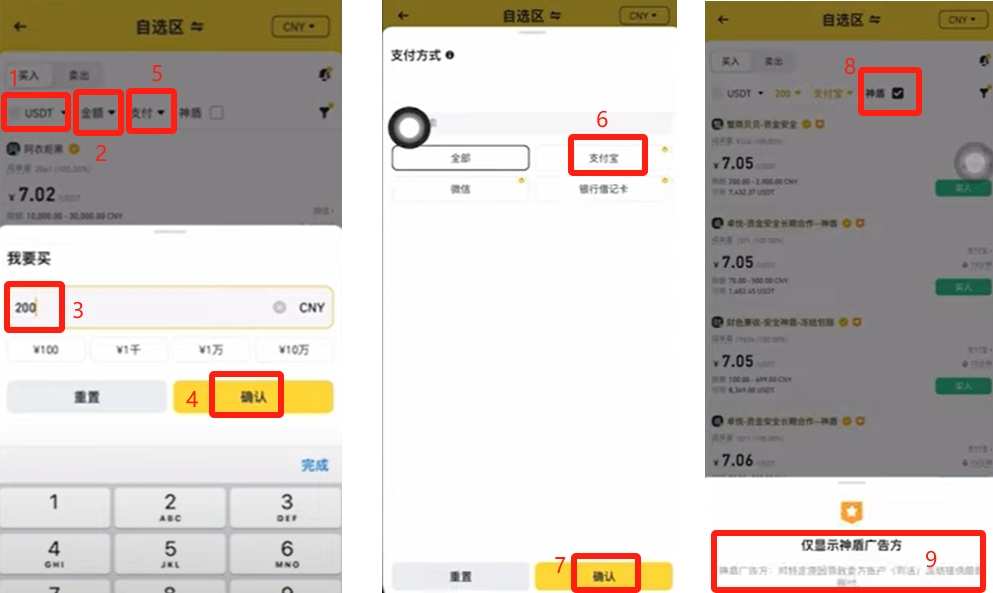Open the USDT dropdown beside 金额
The image size is (993, 593).
click(x=37, y=113)
